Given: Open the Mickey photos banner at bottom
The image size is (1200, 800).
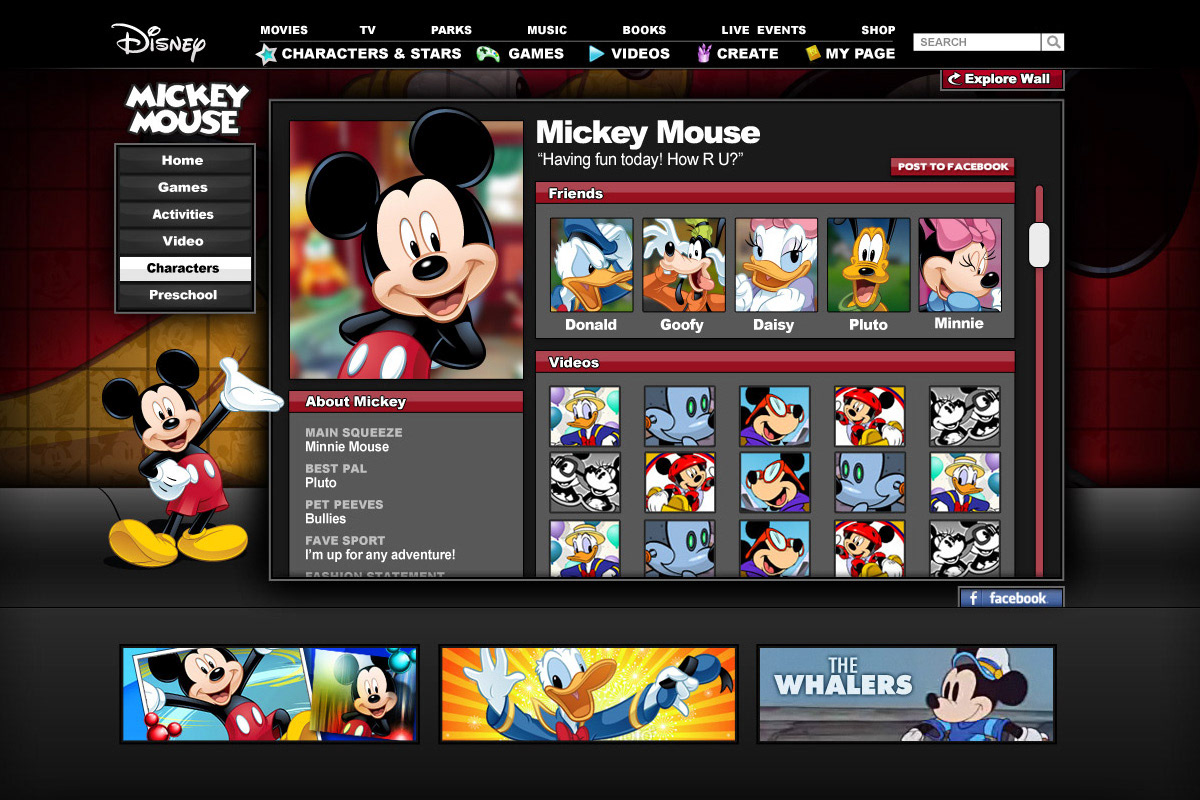Looking at the screenshot, I should 269,693.
